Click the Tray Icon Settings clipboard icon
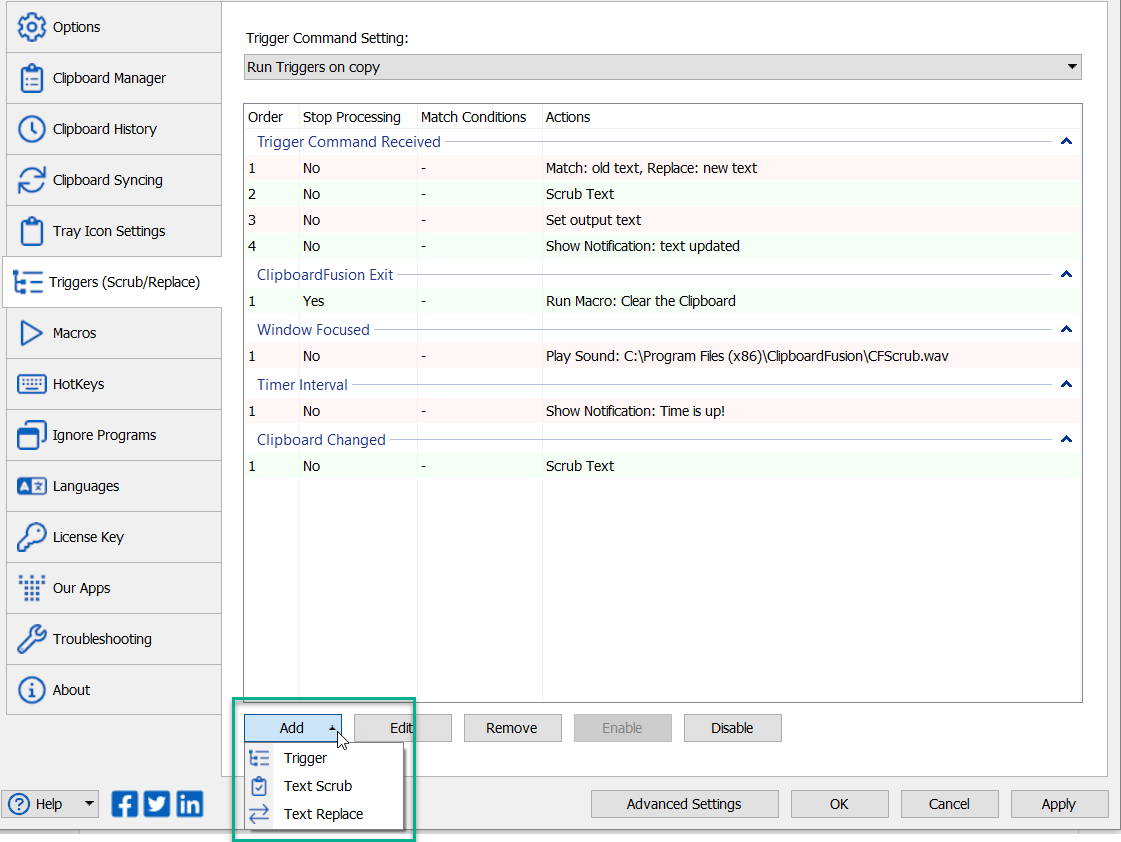 [31, 231]
